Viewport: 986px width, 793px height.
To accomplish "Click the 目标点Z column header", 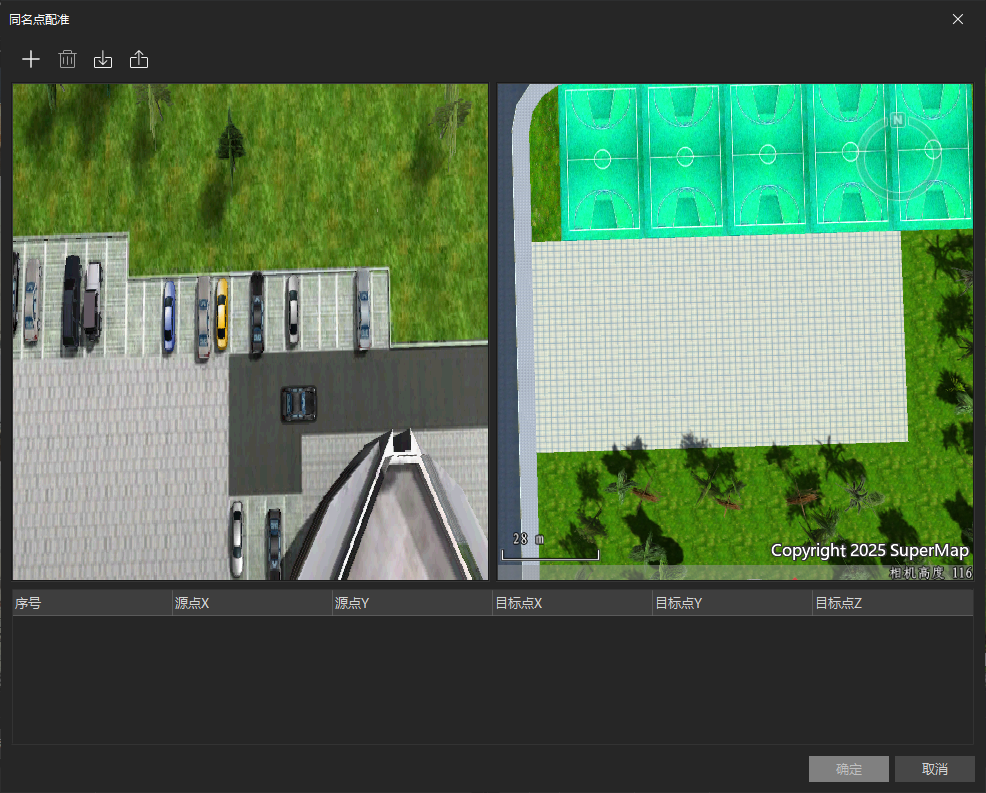I will 892,603.
